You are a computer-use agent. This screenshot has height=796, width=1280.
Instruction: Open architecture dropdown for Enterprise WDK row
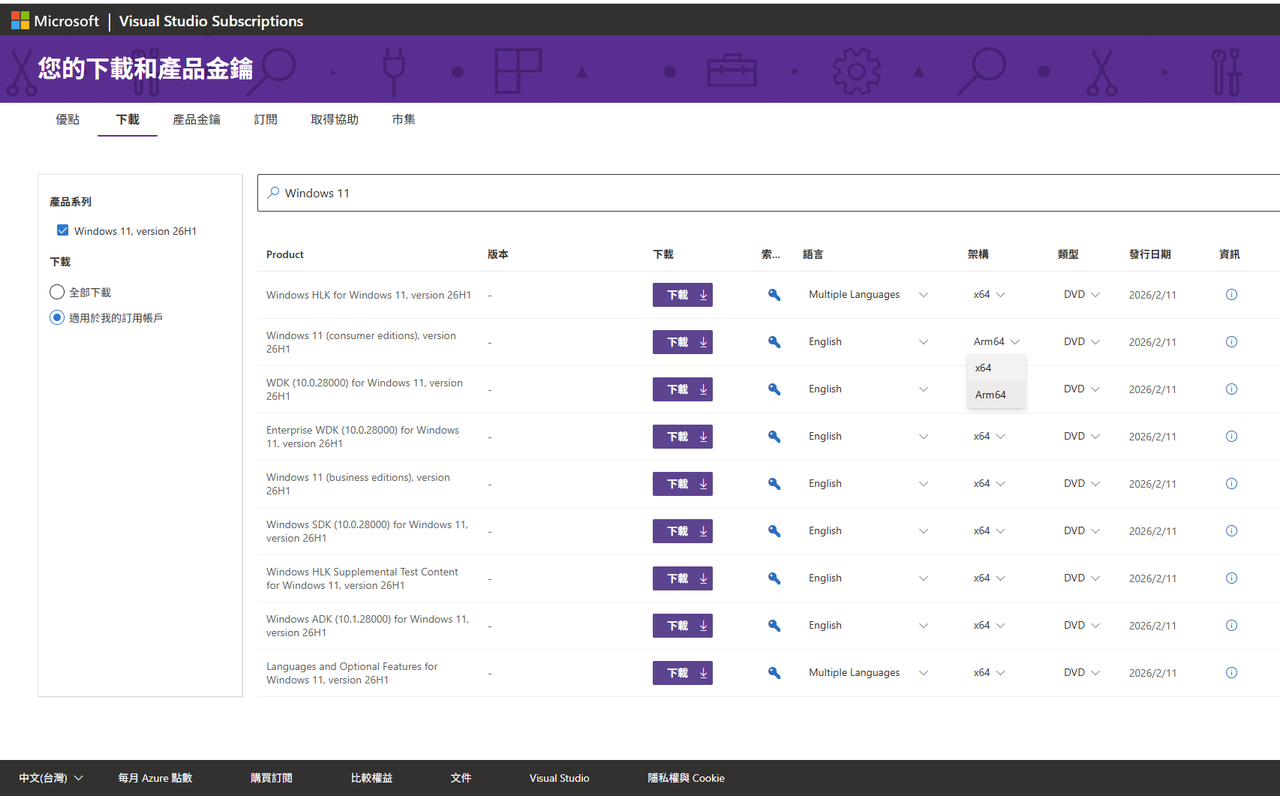(x=989, y=437)
